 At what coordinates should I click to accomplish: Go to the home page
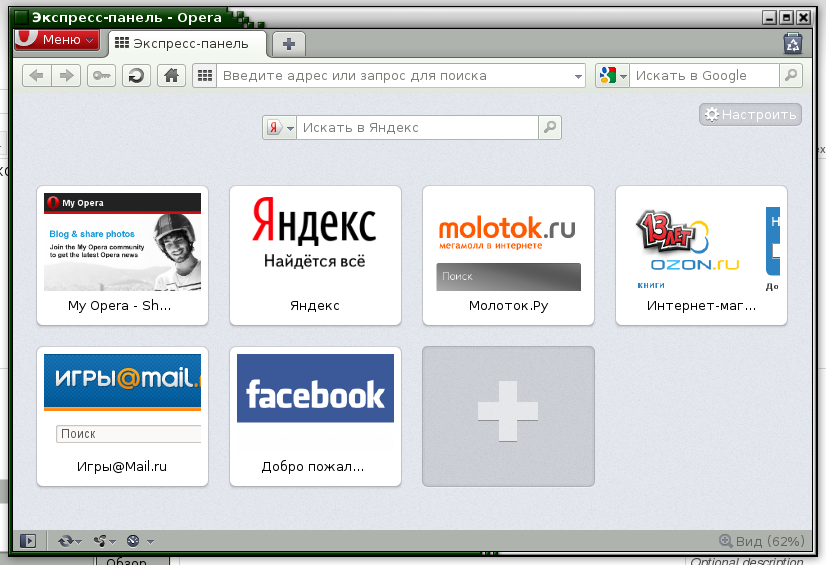[x=171, y=76]
